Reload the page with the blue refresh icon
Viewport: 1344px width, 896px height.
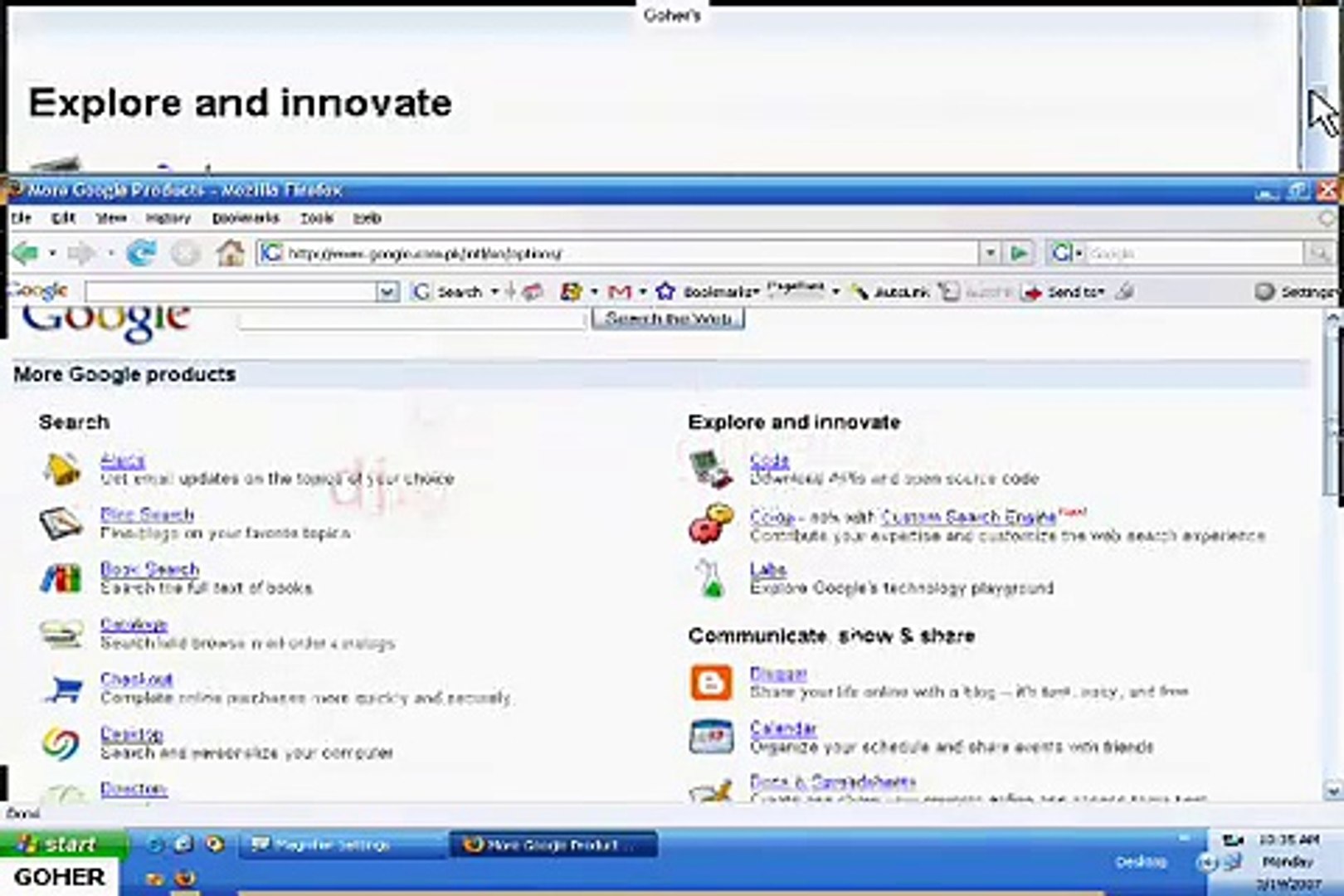[x=141, y=252]
